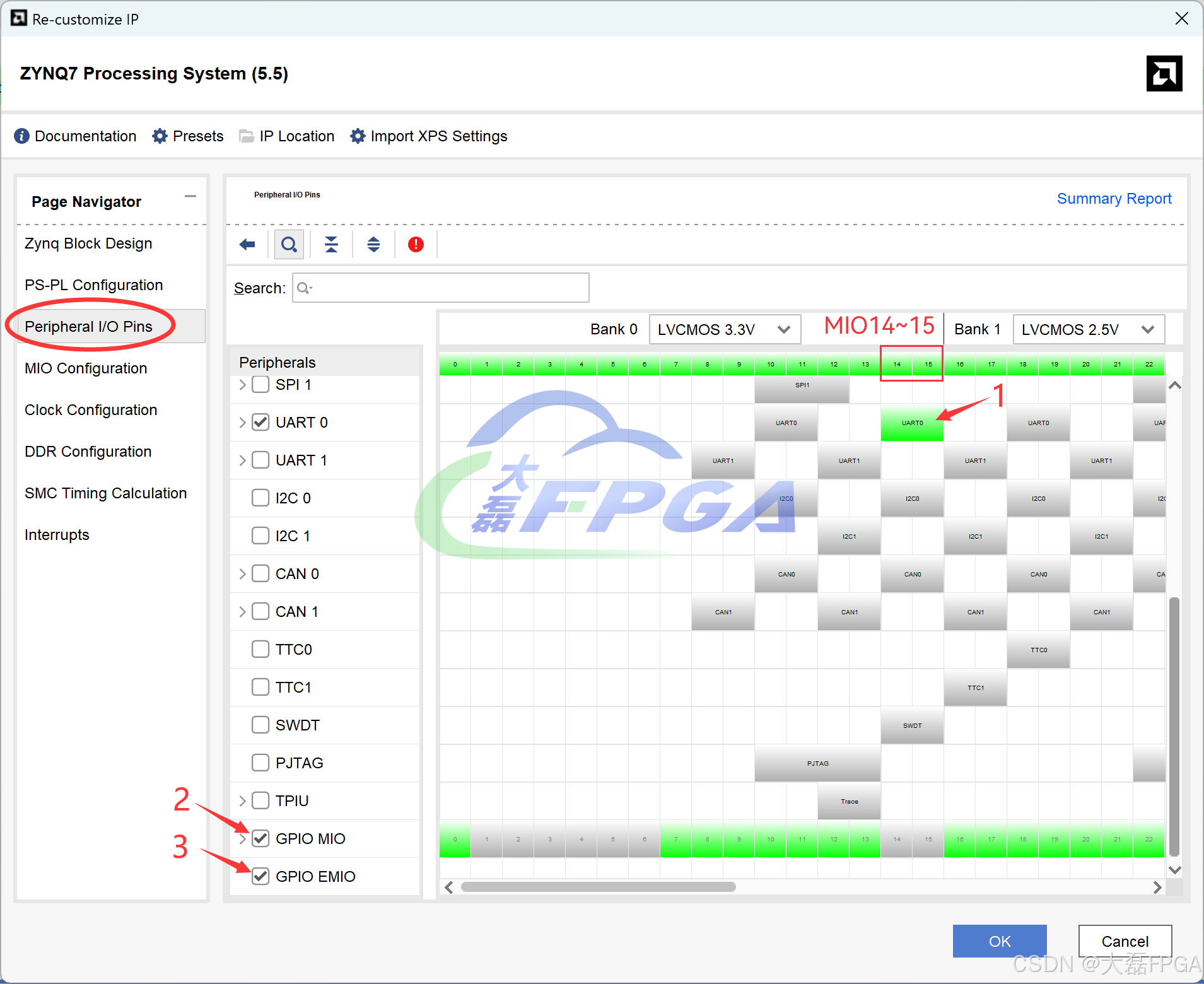
Task: Click the back arrow toolbar icon
Action: pos(247,245)
